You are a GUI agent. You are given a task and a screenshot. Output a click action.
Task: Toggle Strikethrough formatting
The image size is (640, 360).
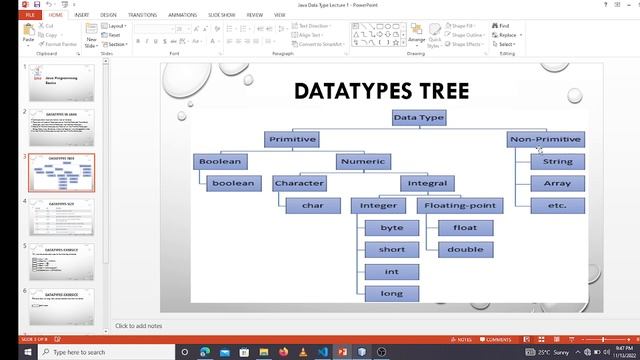point(173,41)
